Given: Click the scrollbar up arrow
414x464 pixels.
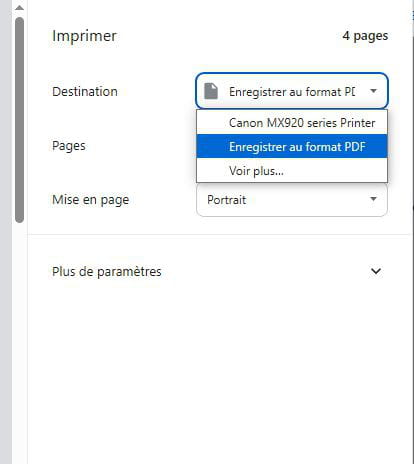Looking at the screenshot, I should [19, 7].
